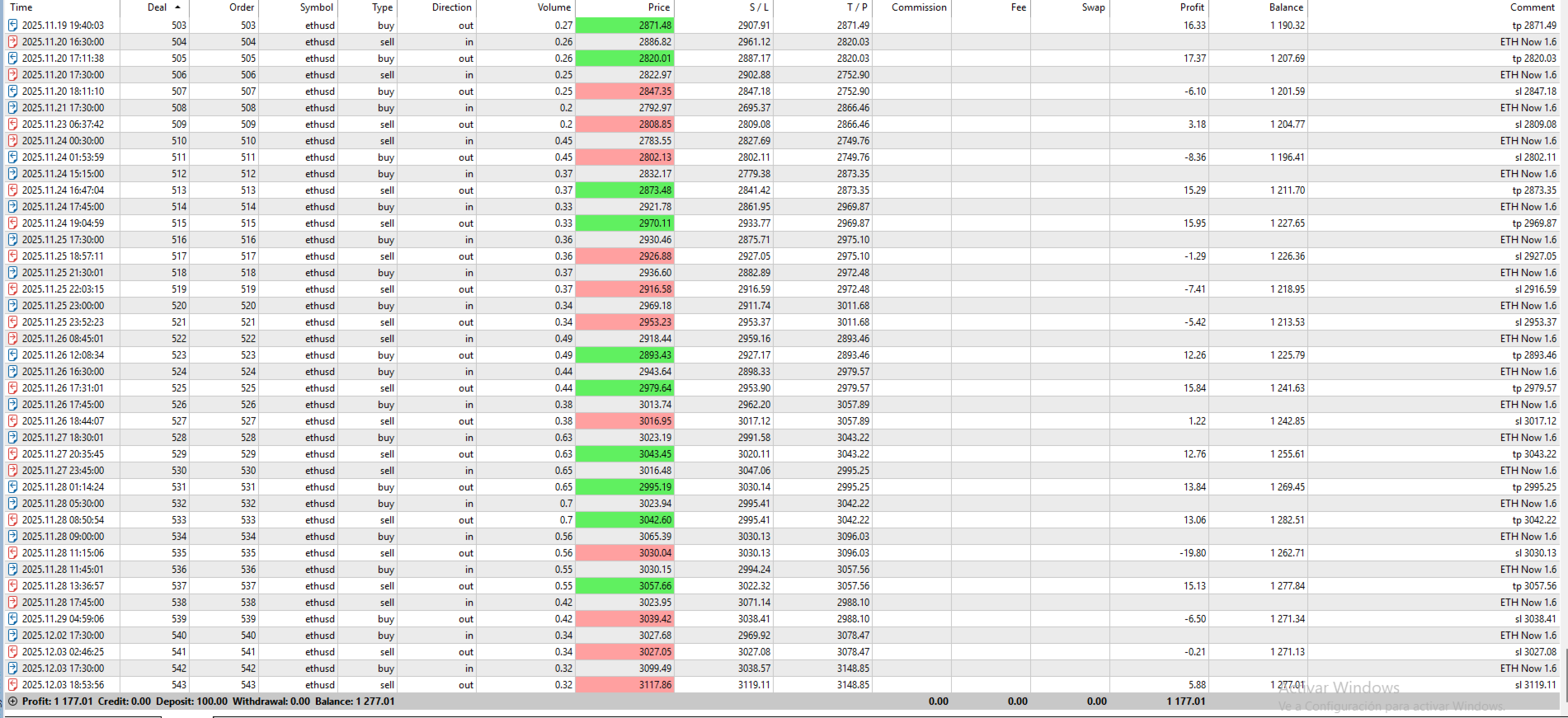Select the balance value 1 282.51
Image resolution: width=1568 pixels, height=718 pixels.
coord(1288,520)
